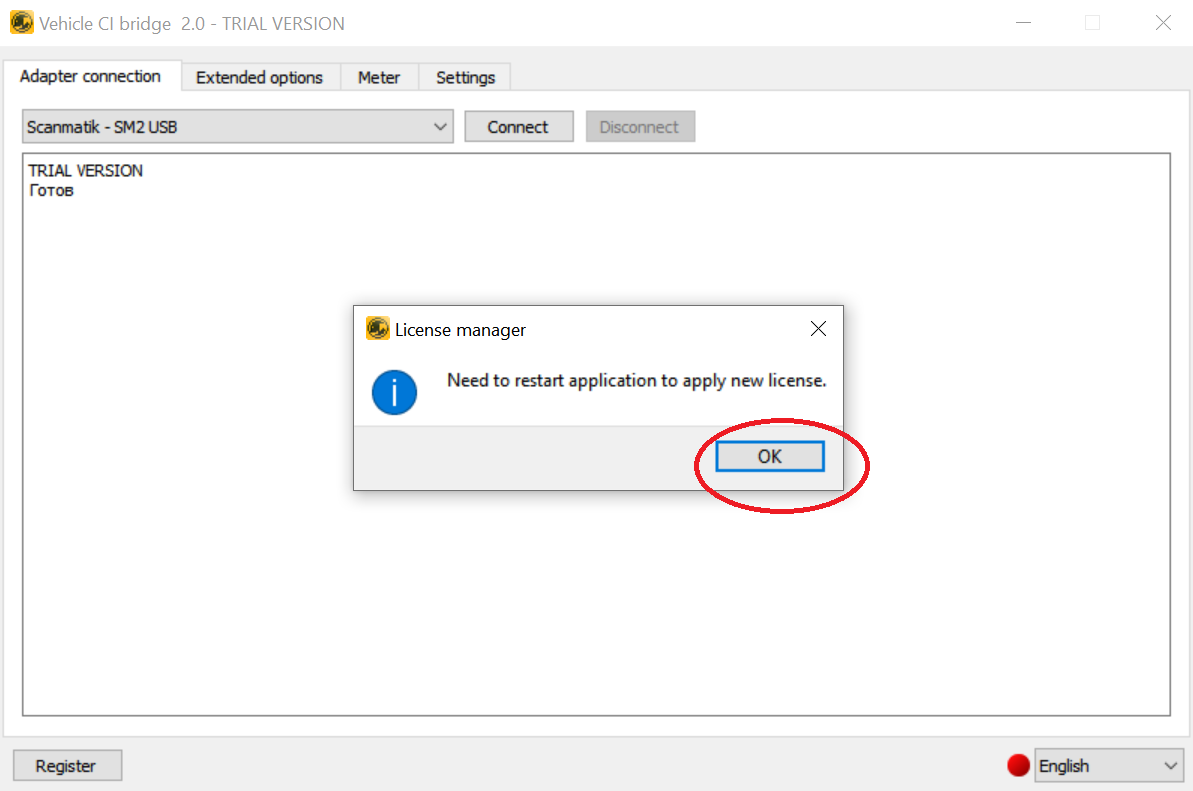Switch to the Adapter connection tab
Image resolution: width=1193 pixels, height=791 pixels.
[91, 76]
